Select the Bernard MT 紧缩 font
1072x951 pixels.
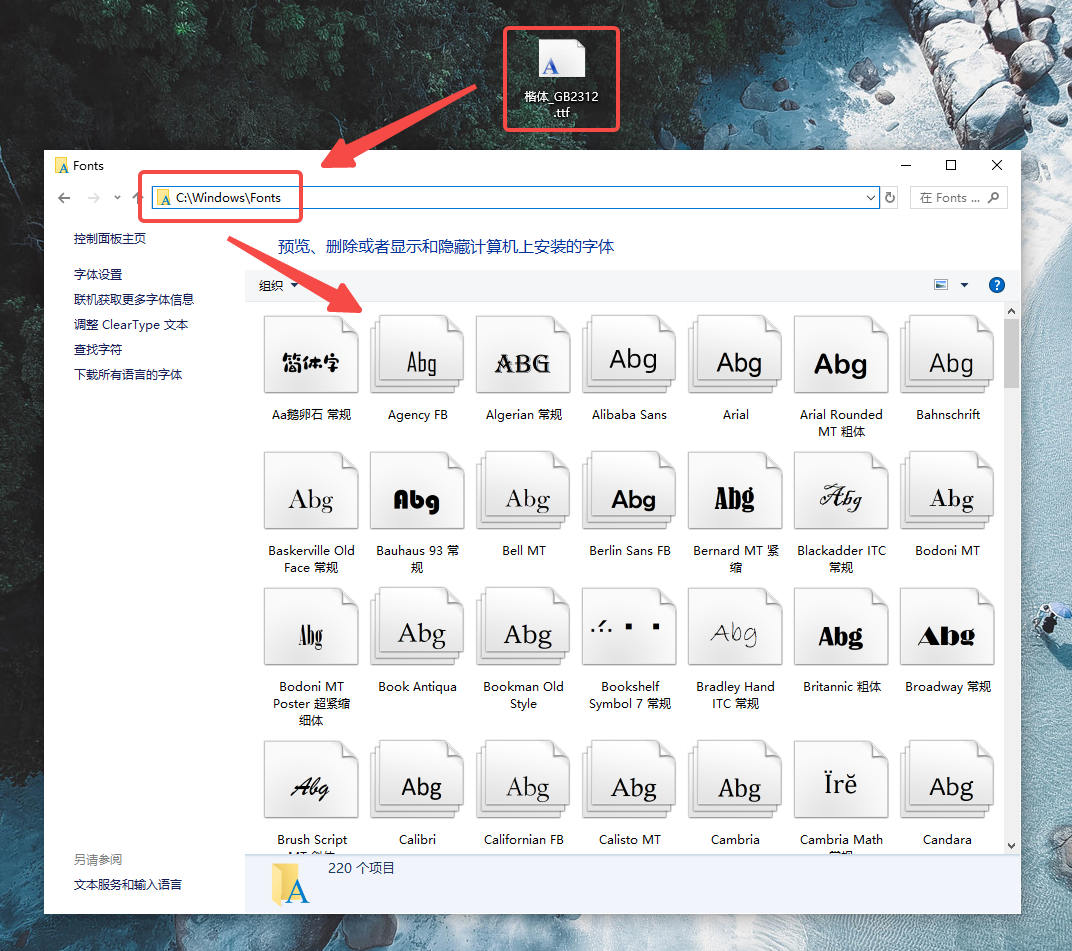(x=736, y=513)
